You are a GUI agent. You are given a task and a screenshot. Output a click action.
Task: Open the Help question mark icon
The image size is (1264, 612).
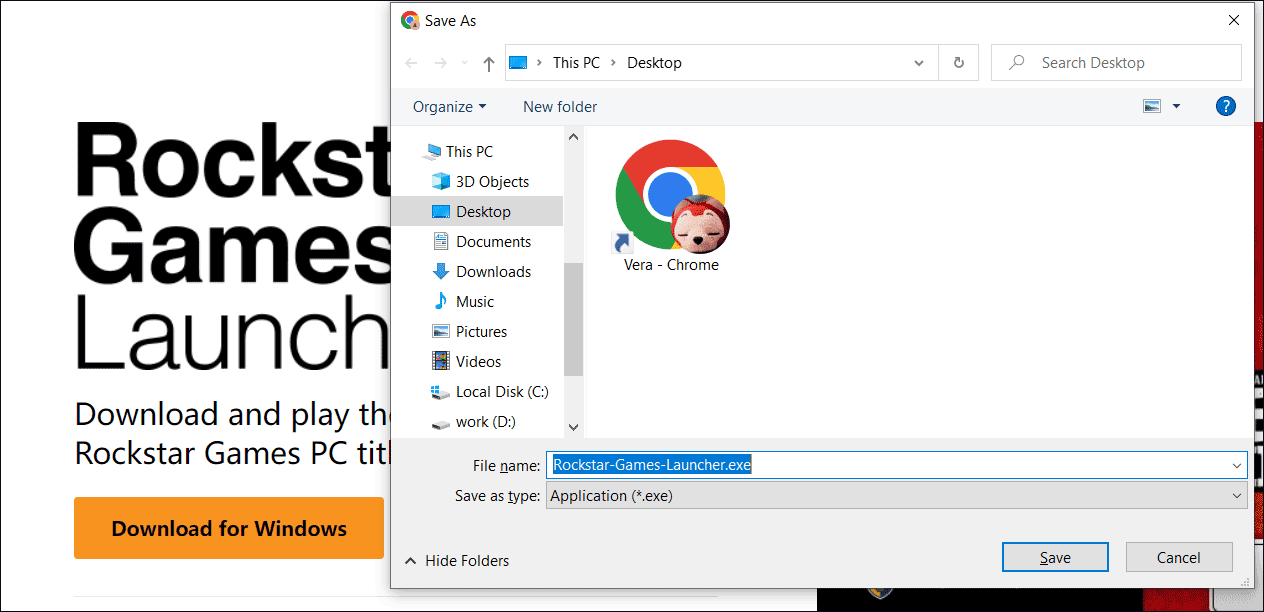(x=1226, y=106)
